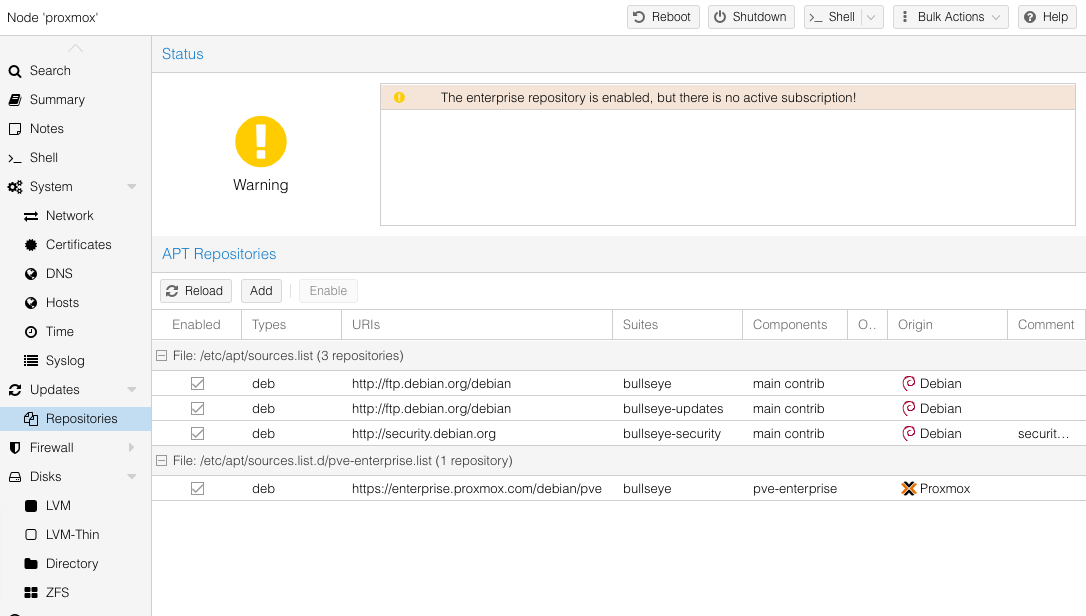Go to the Notes section
Screen dimensions: 1086x616
[46, 129]
